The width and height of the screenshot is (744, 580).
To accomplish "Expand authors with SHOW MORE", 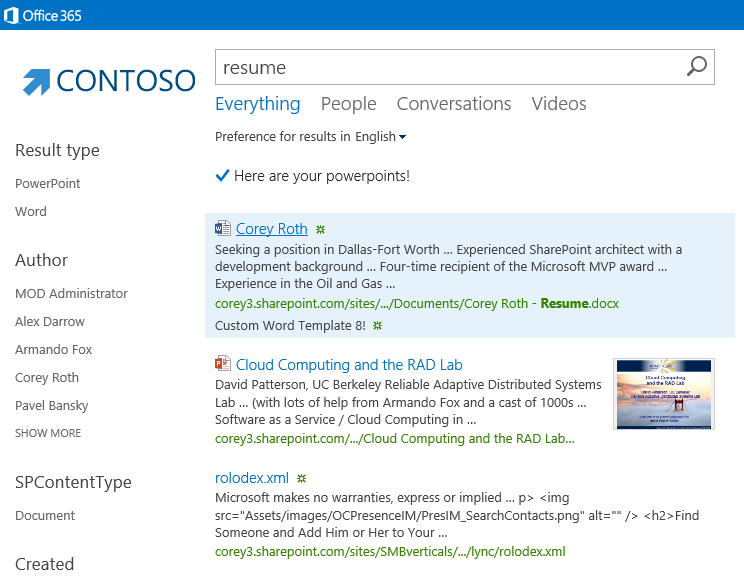I will (48, 433).
